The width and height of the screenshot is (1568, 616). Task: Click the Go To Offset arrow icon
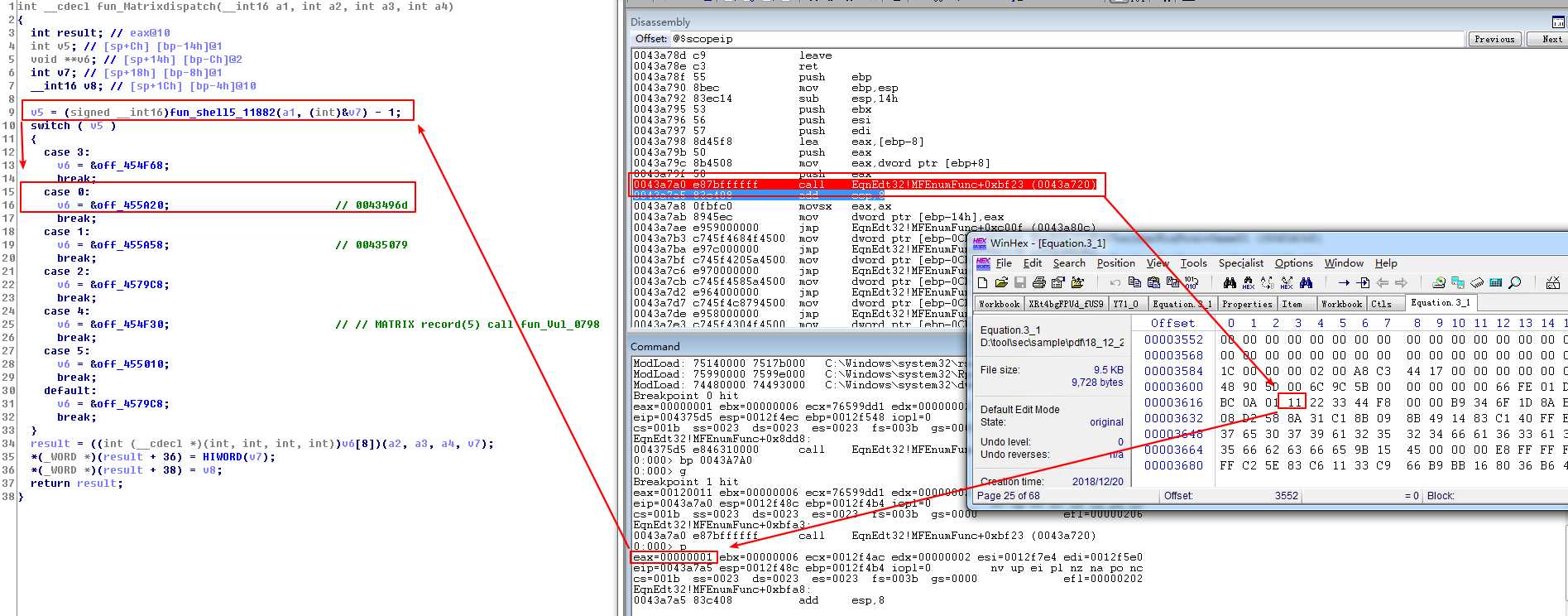coord(1344,283)
